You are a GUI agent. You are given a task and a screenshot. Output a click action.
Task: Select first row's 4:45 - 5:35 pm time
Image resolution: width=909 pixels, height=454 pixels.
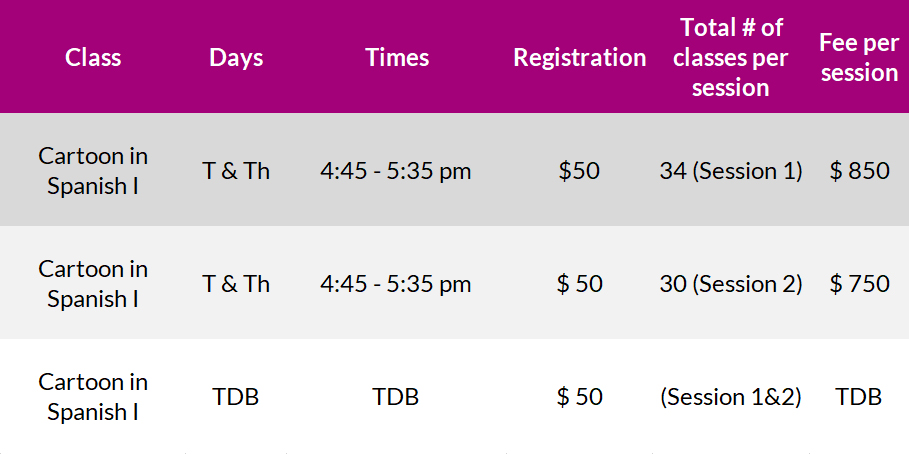[x=395, y=171]
